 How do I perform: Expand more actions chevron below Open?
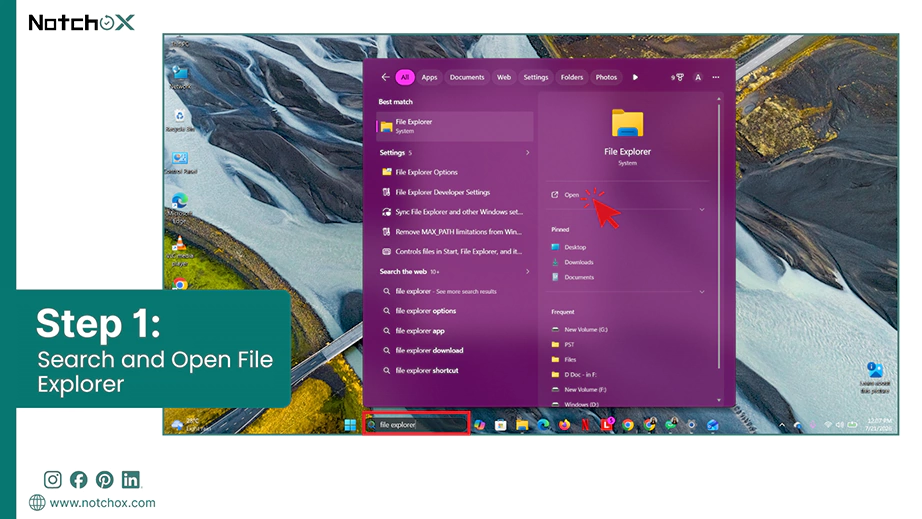701,210
